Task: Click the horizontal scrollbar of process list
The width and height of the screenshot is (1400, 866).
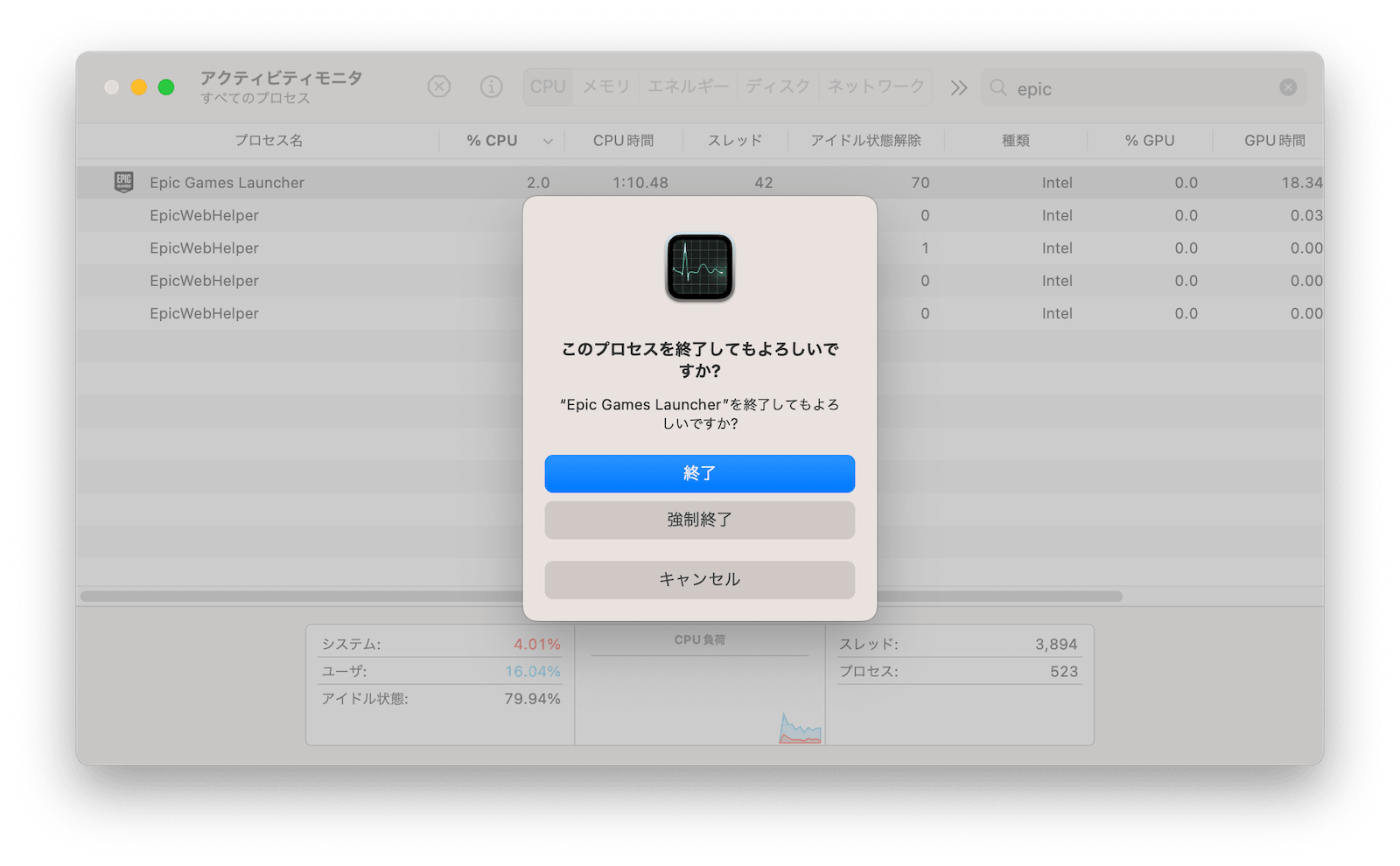Action: pyautogui.click(x=601, y=597)
